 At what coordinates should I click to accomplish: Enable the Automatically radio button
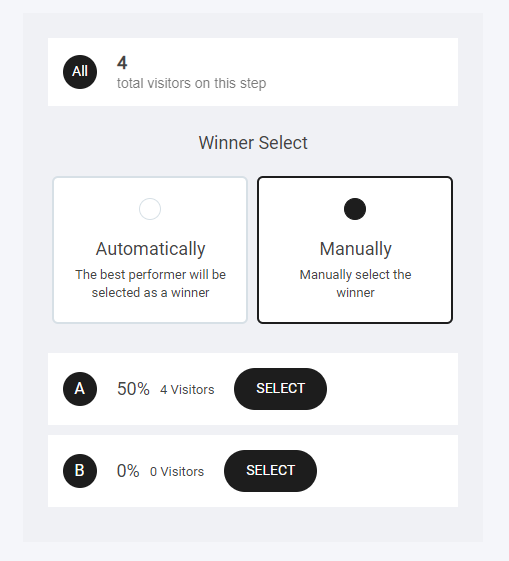150,209
